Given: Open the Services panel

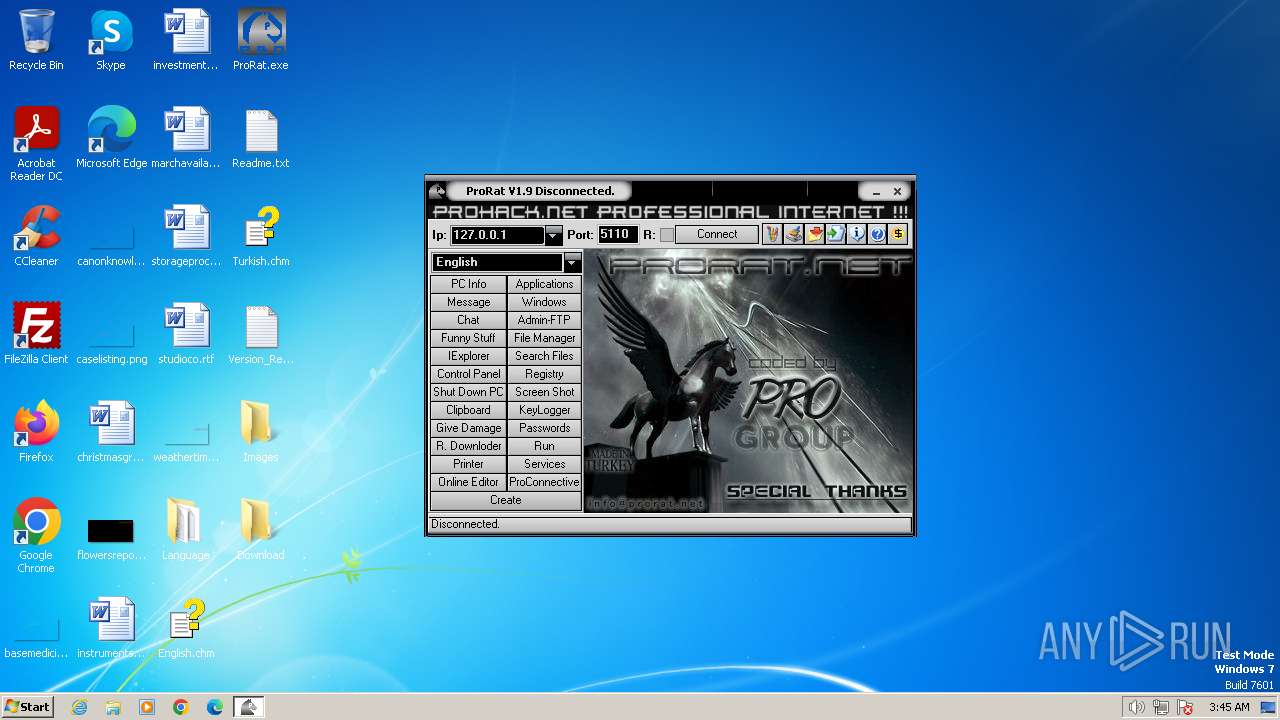Looking at the screenshot, I should [x=544, y=464].
